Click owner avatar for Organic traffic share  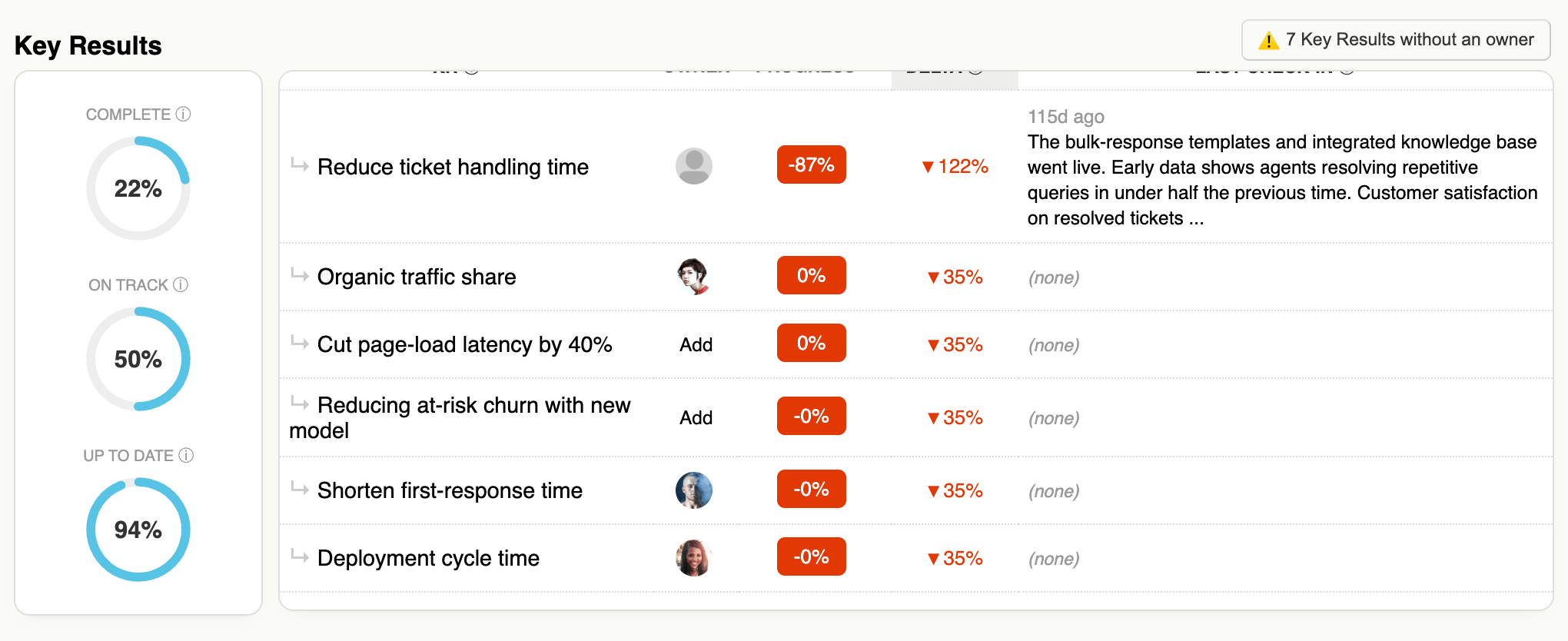pyautogui.click(x=693, y=277)
